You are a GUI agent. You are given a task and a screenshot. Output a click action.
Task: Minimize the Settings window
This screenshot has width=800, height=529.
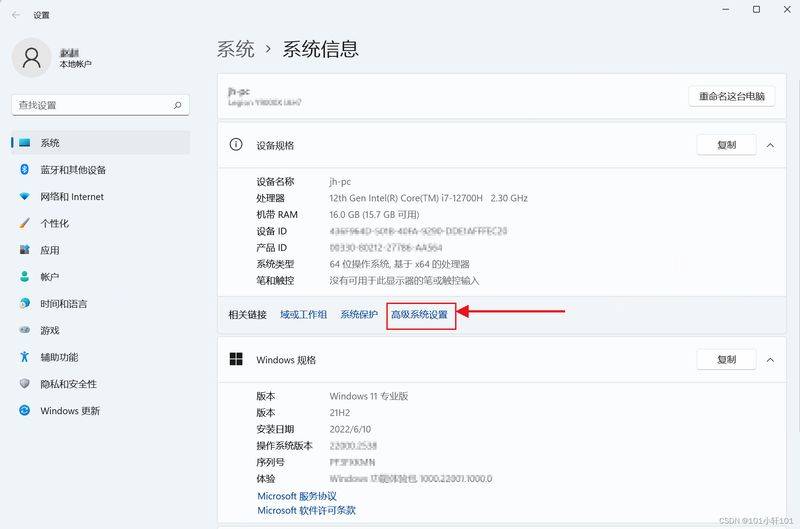point(726,10)
